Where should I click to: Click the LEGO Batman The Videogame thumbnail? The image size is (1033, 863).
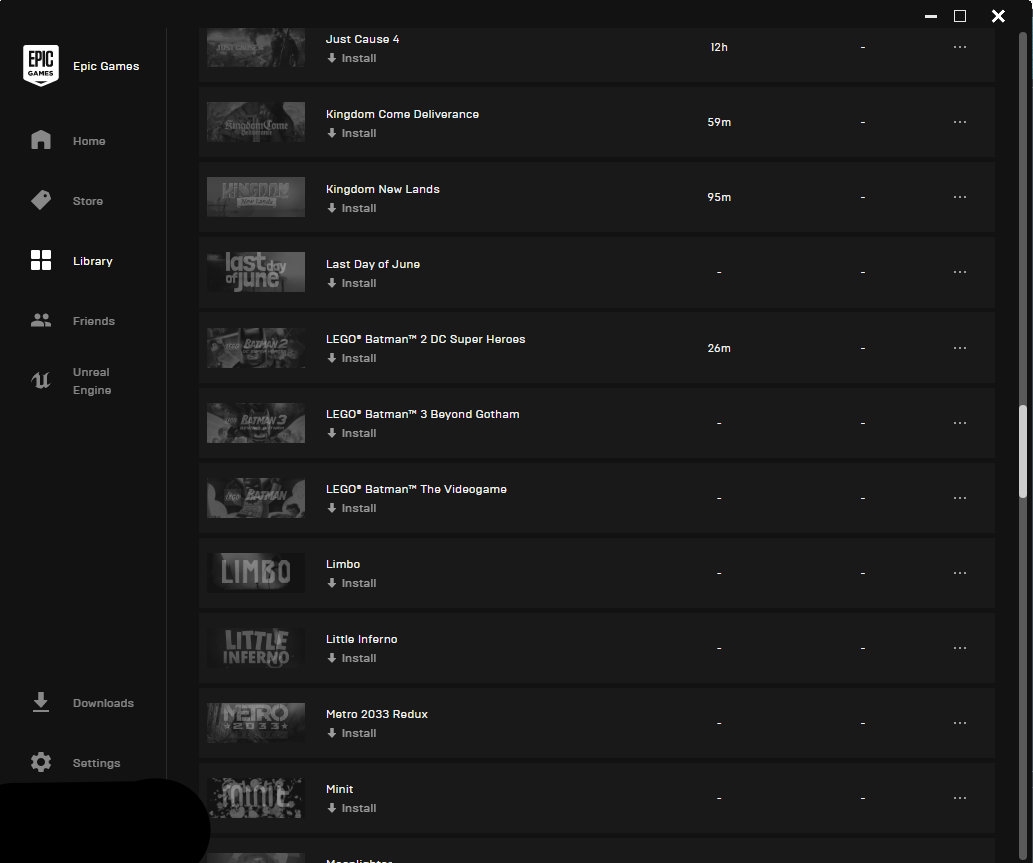256,498
